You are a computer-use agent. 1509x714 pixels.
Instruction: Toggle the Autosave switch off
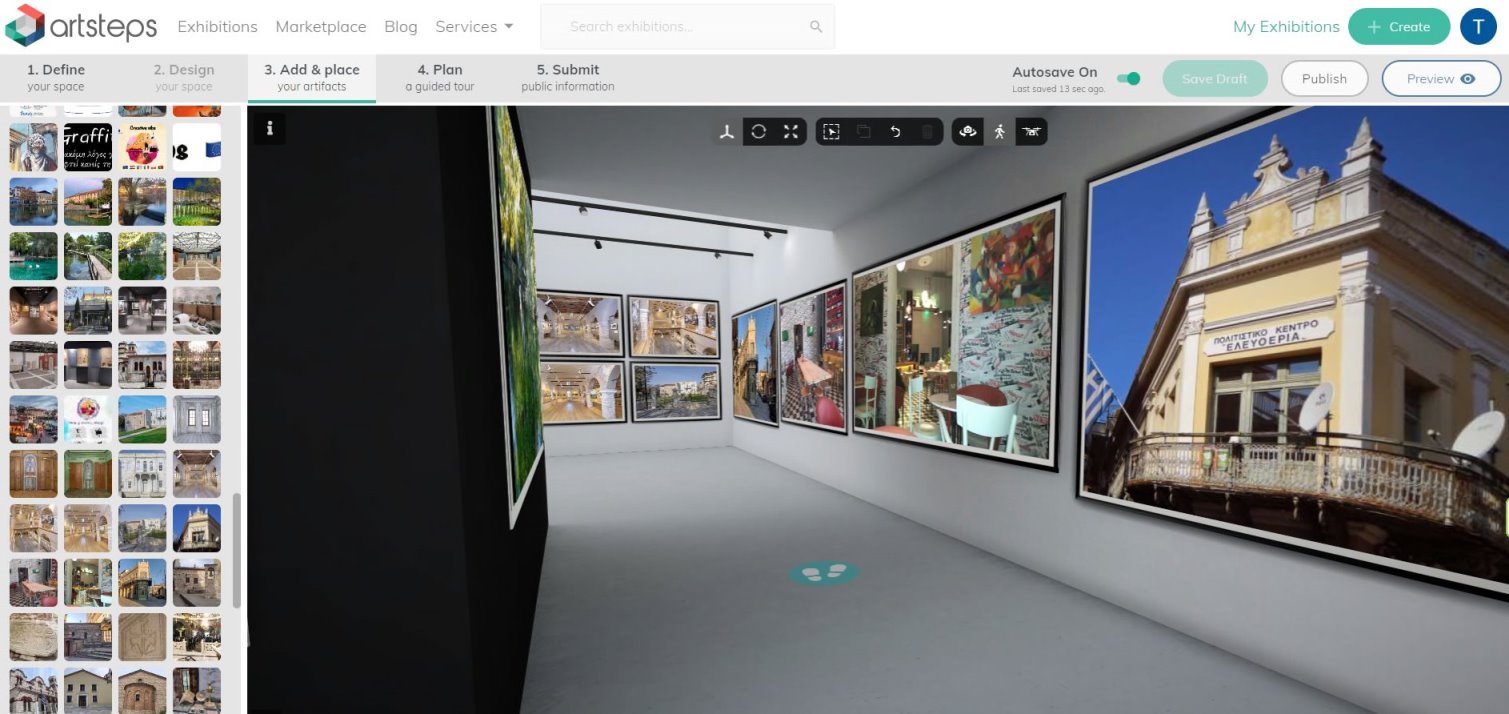[x=1128, y=79]
